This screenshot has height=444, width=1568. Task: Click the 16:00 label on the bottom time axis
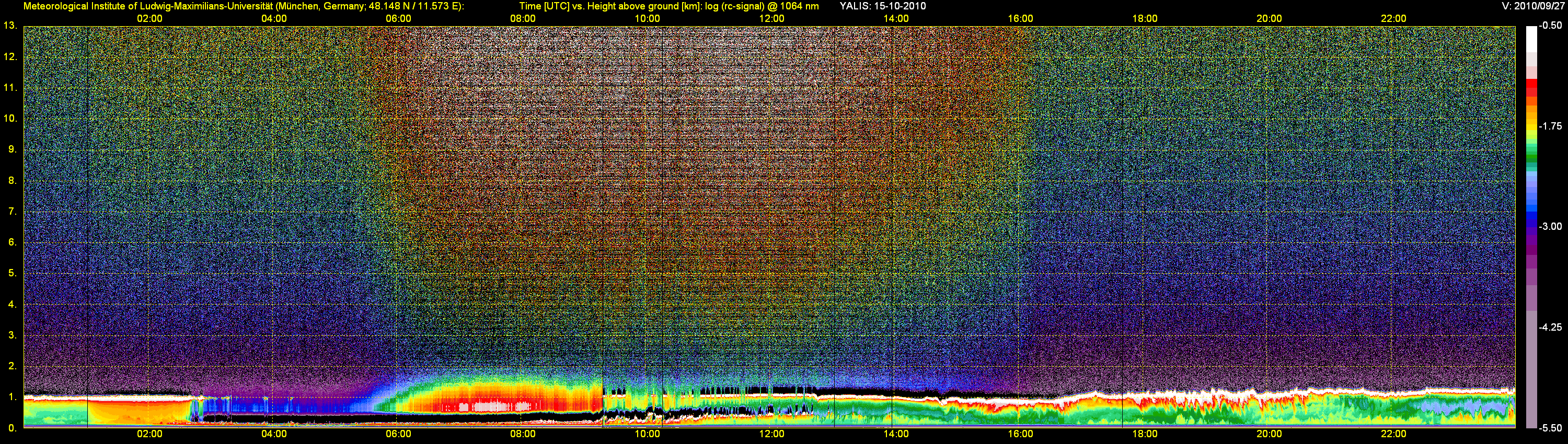[x=1020, y=434]
